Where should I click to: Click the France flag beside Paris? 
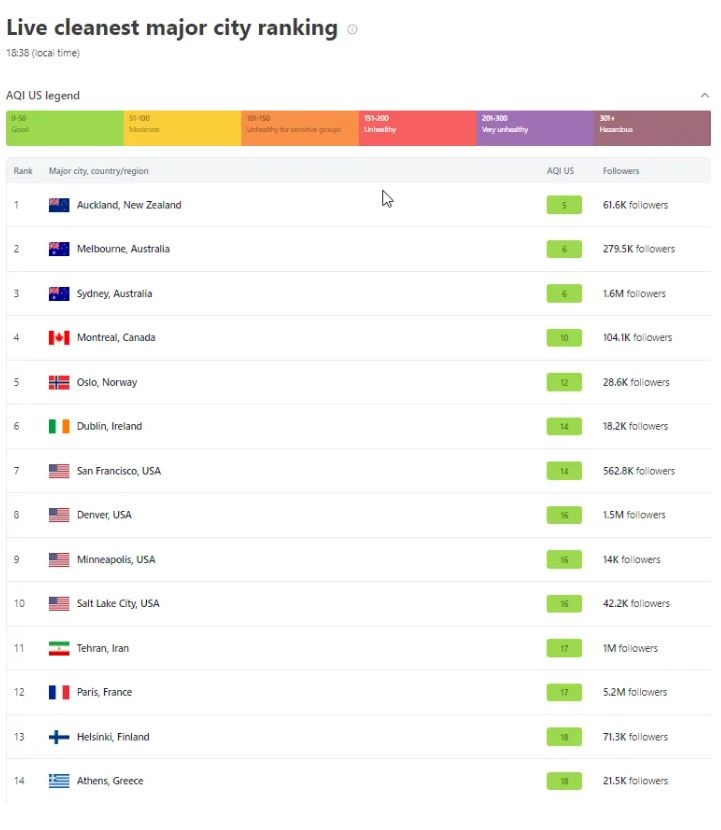59,692
